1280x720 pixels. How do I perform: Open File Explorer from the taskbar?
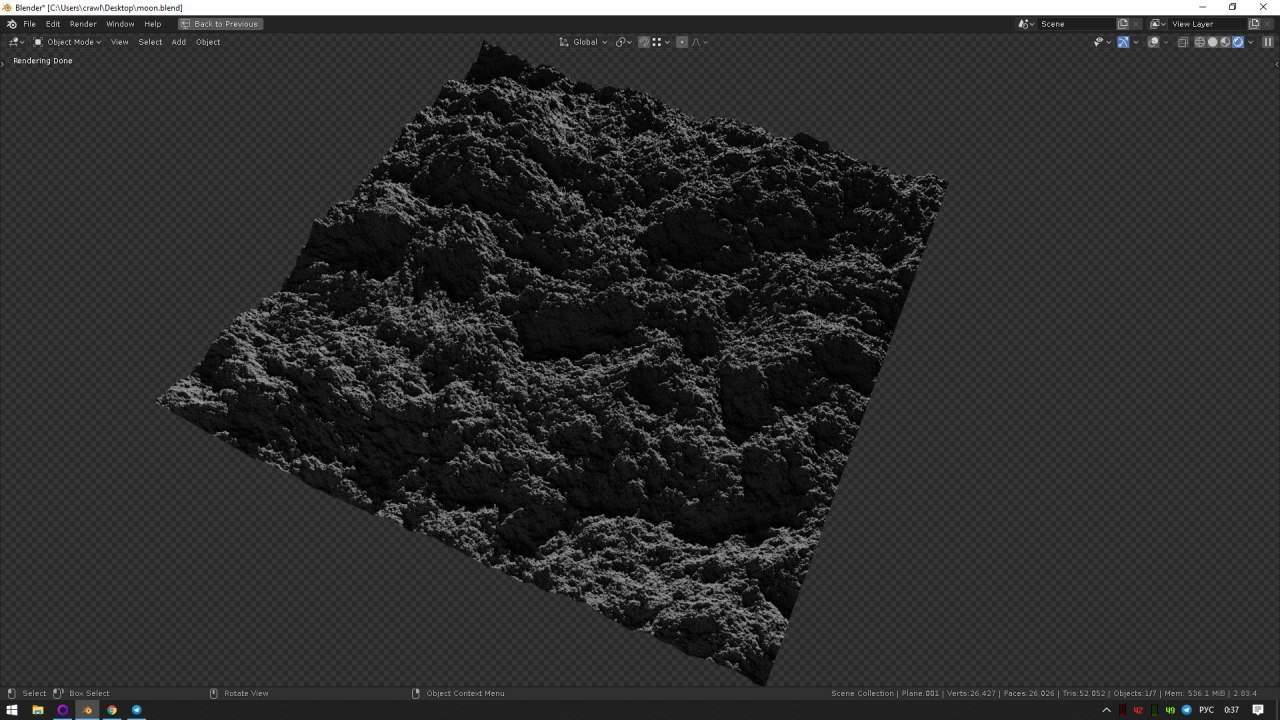37,710
